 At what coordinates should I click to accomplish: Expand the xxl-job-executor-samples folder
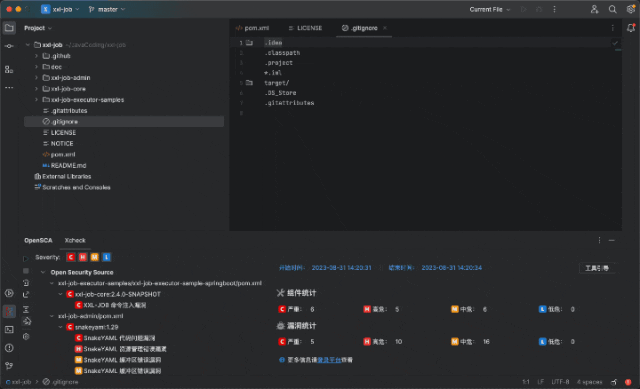tap(36, 100)
